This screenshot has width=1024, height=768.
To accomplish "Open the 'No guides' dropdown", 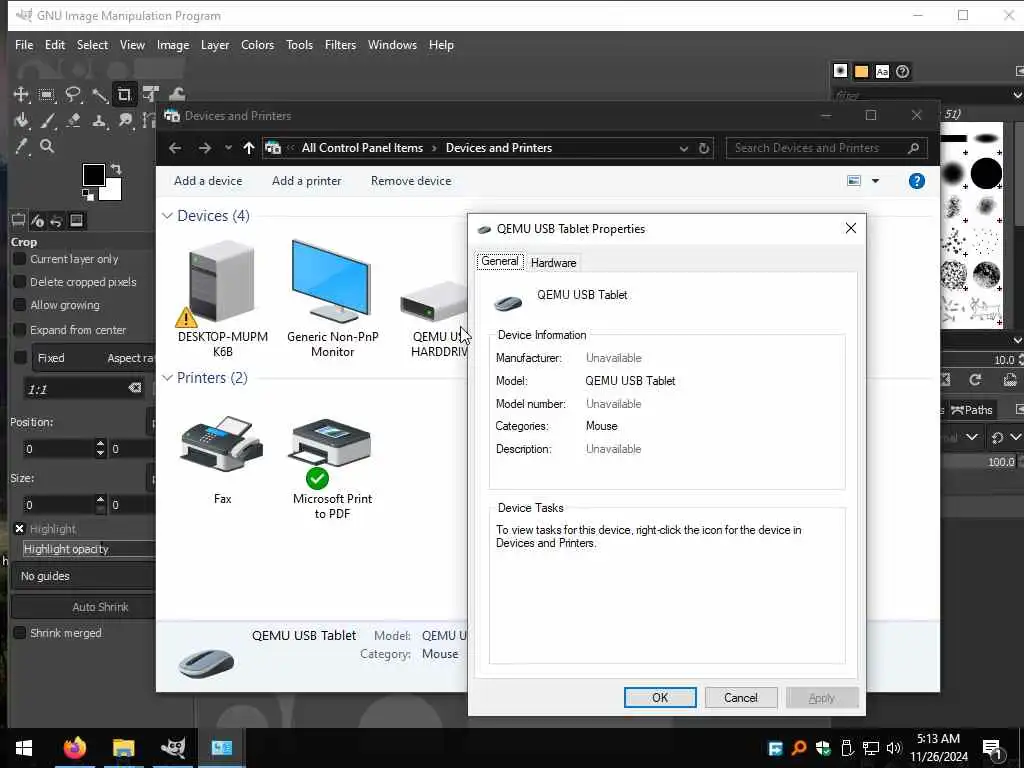I will (x=84, y=576).
